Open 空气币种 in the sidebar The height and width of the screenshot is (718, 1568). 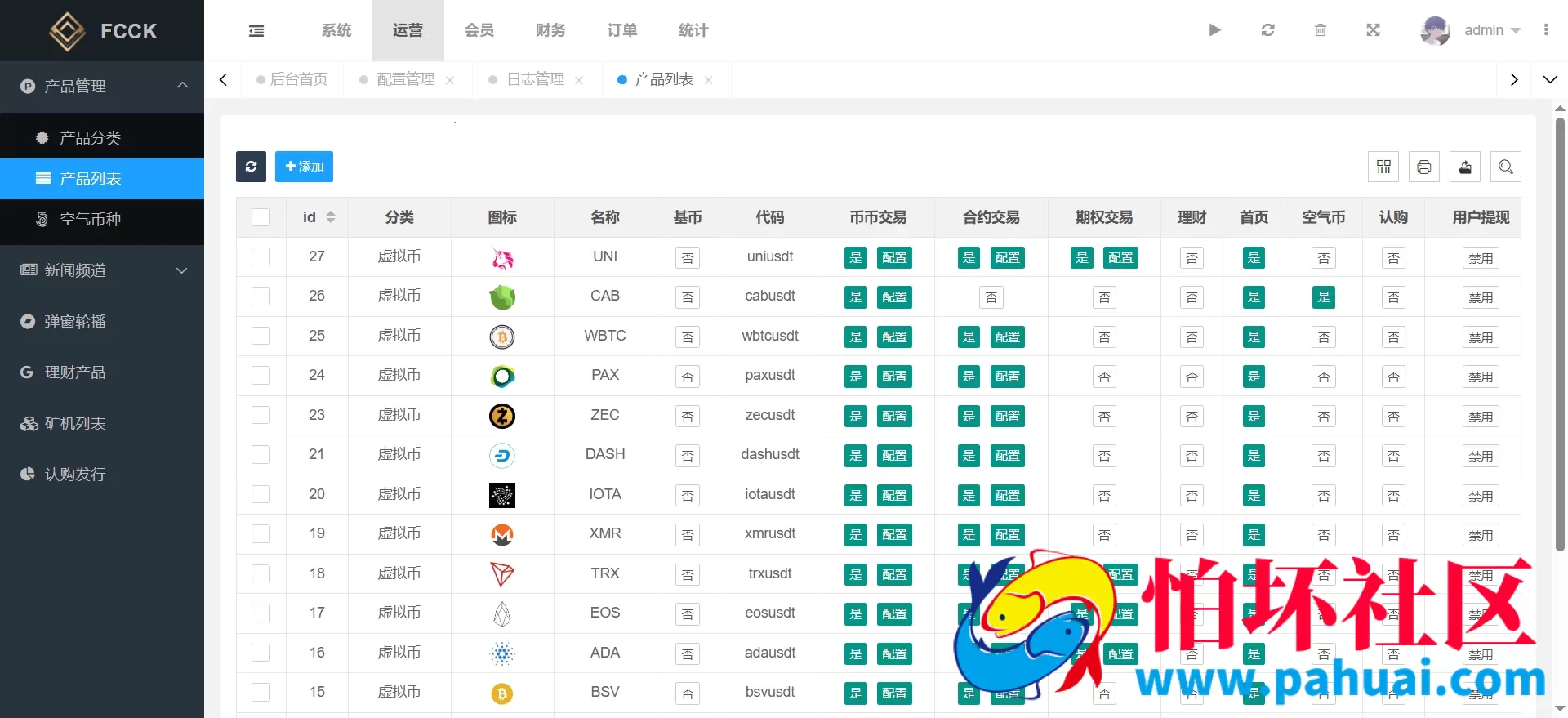point(102,219)
